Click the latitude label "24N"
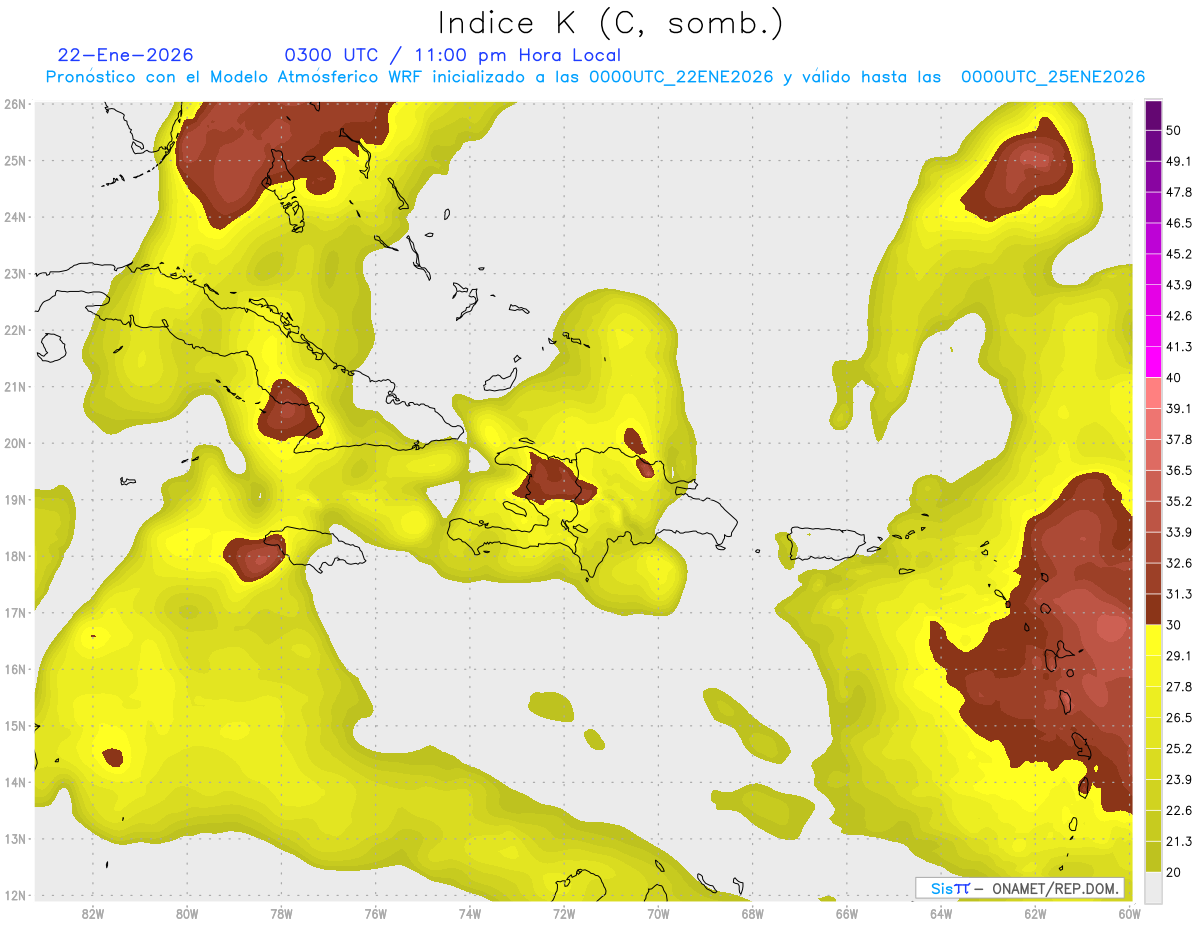1200x927 pixels. [15, 217]
